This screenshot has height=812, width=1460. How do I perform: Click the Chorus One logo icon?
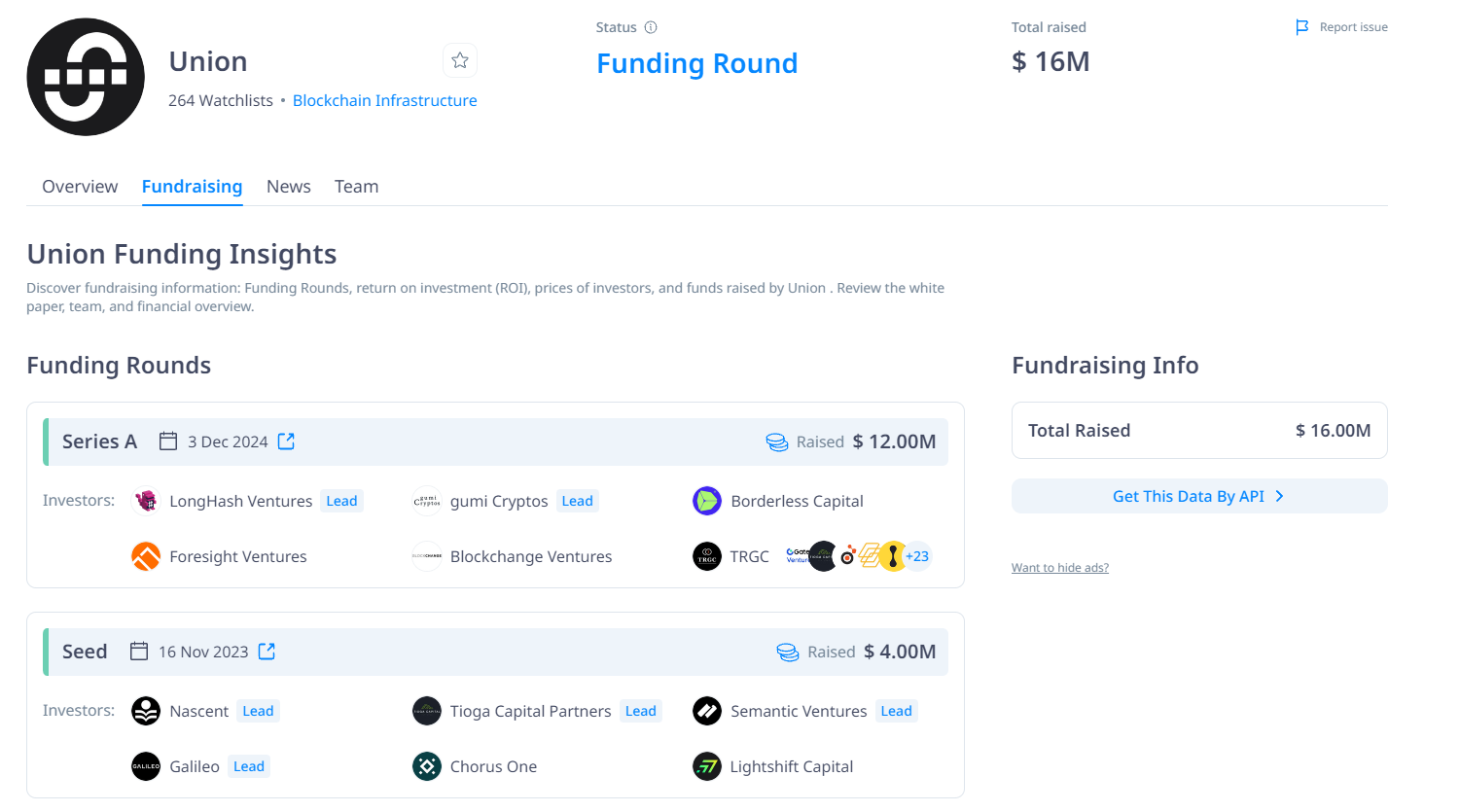click(x=427, y=766)
